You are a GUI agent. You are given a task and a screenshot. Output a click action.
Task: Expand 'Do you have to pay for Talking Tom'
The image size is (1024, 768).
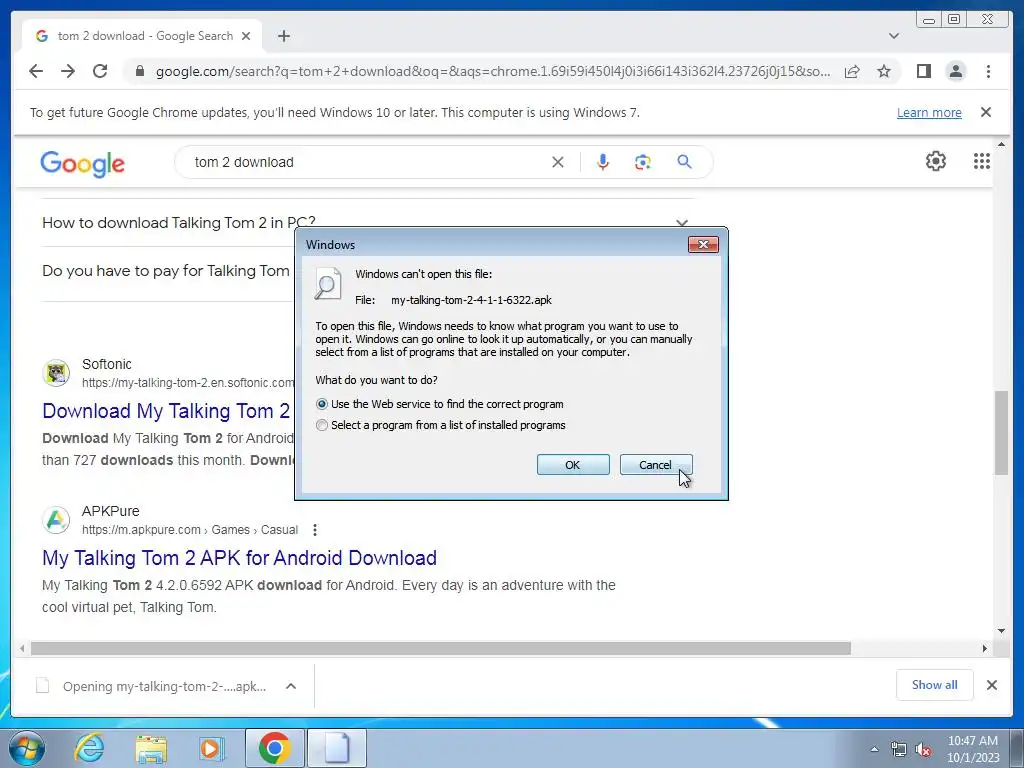[x=166, y=270]
